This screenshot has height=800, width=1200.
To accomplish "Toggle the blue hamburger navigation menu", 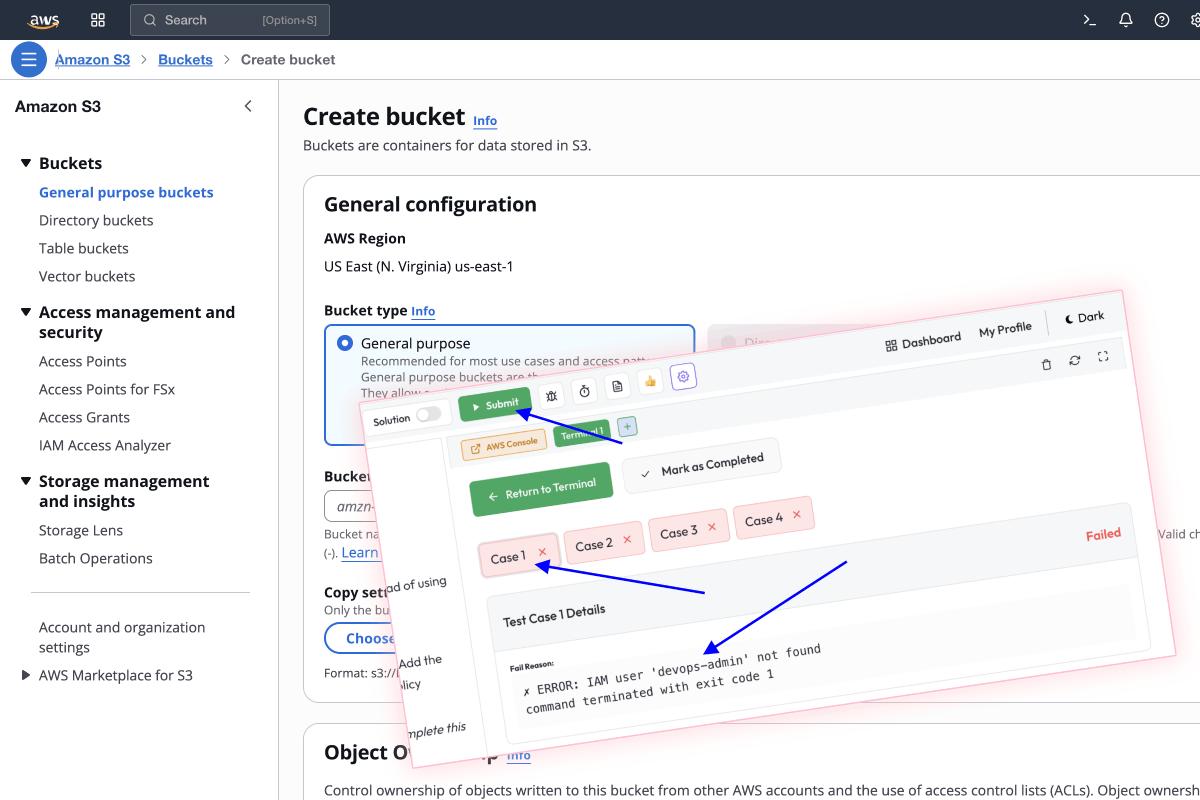I will (29, 59).
